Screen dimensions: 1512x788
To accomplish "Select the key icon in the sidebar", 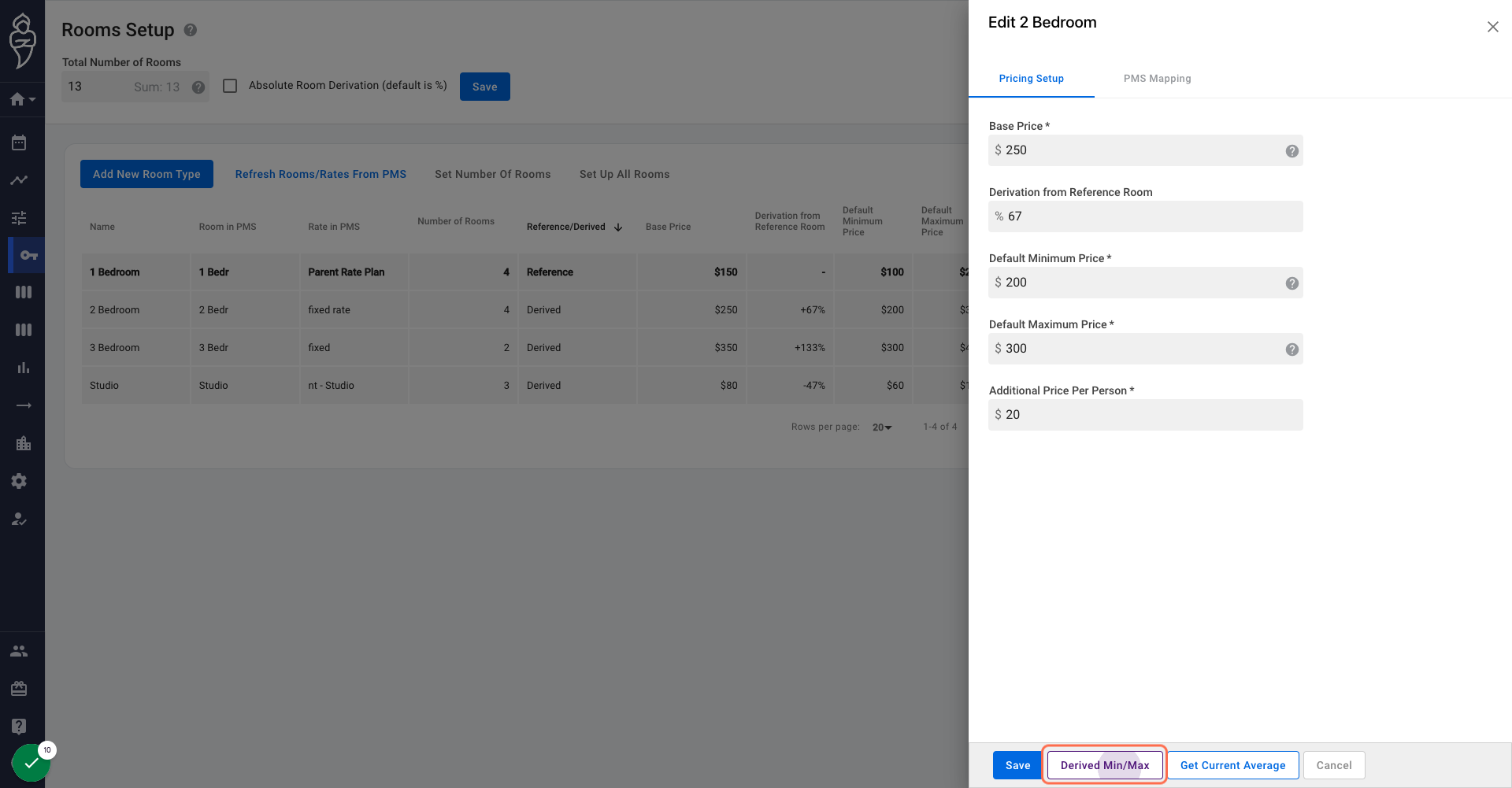I will point(28,255).
